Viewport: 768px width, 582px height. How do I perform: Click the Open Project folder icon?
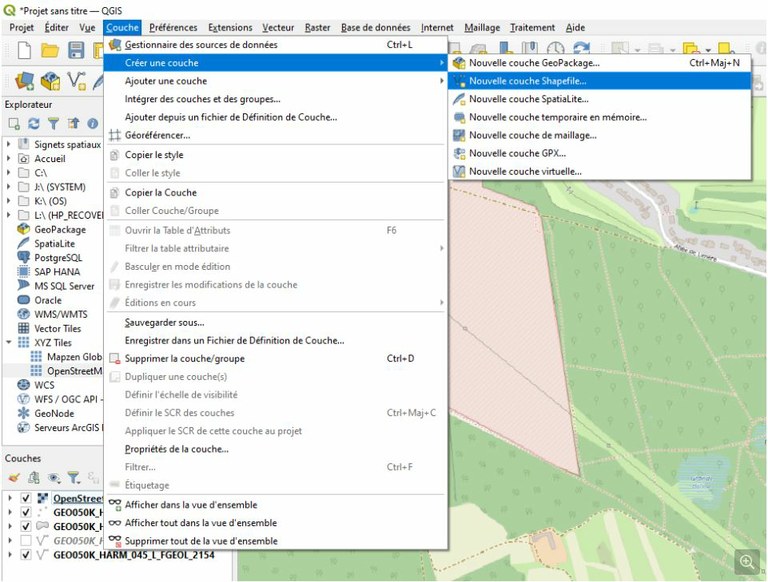click(51, 50)
